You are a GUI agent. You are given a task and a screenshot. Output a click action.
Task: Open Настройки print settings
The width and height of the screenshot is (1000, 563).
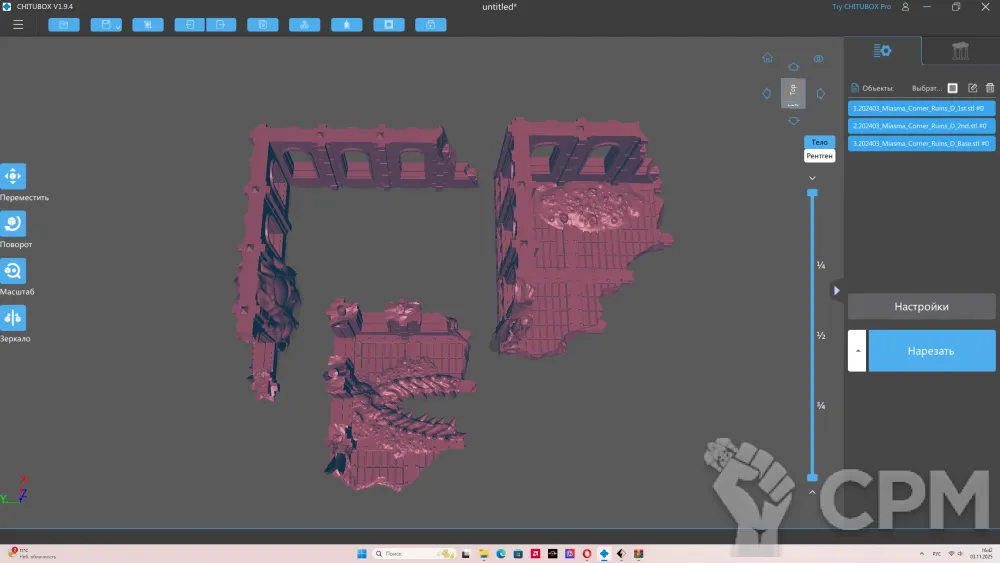point(921,307)
